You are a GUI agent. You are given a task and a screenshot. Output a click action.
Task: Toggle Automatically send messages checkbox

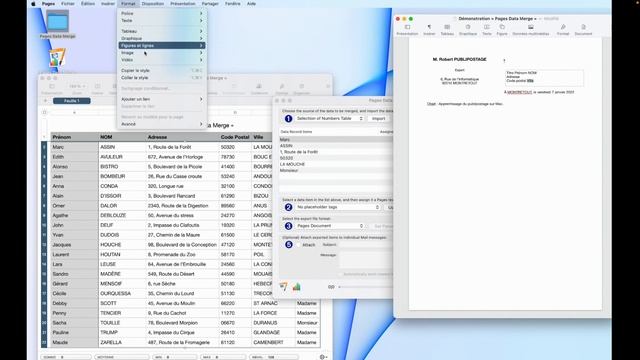pos(340,274)
